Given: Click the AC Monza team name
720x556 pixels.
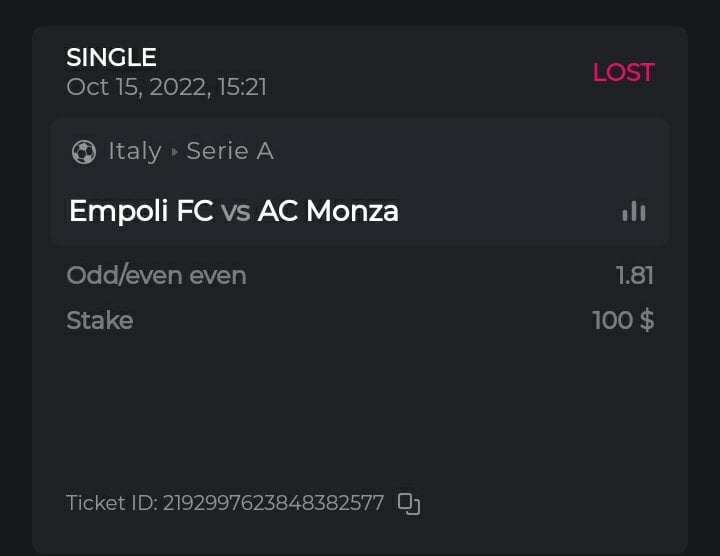Looking at the screenshot, I should click(x=328, y=211).
